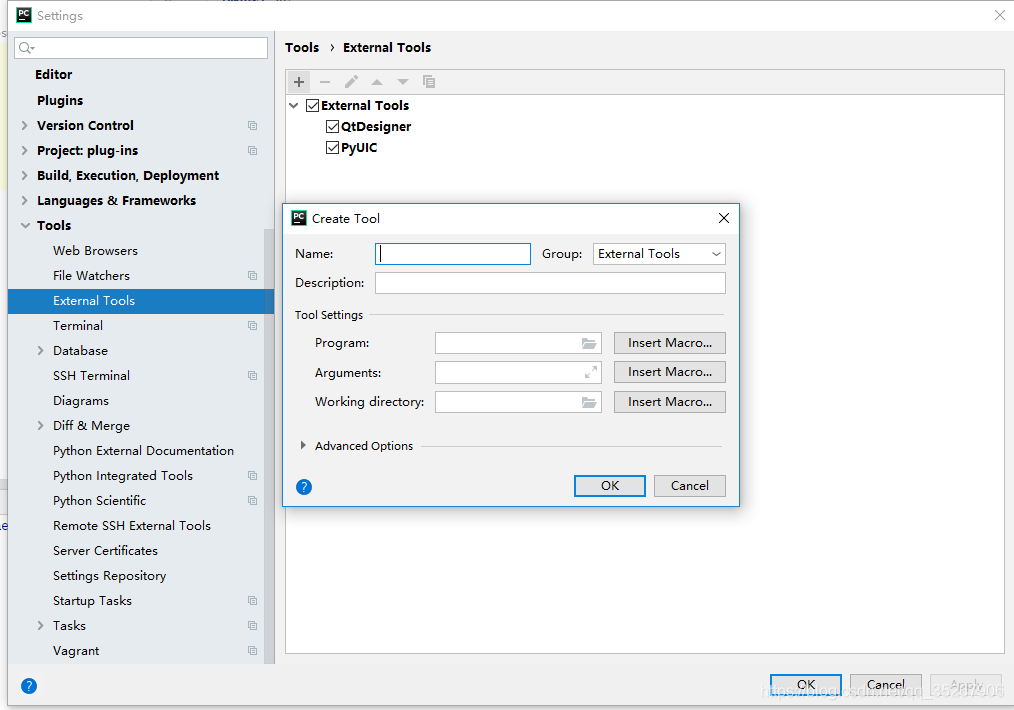Open External Tools settings page
Image resolution: width=1014 pixels, height=710 pixels.
[x=141, y=301]
